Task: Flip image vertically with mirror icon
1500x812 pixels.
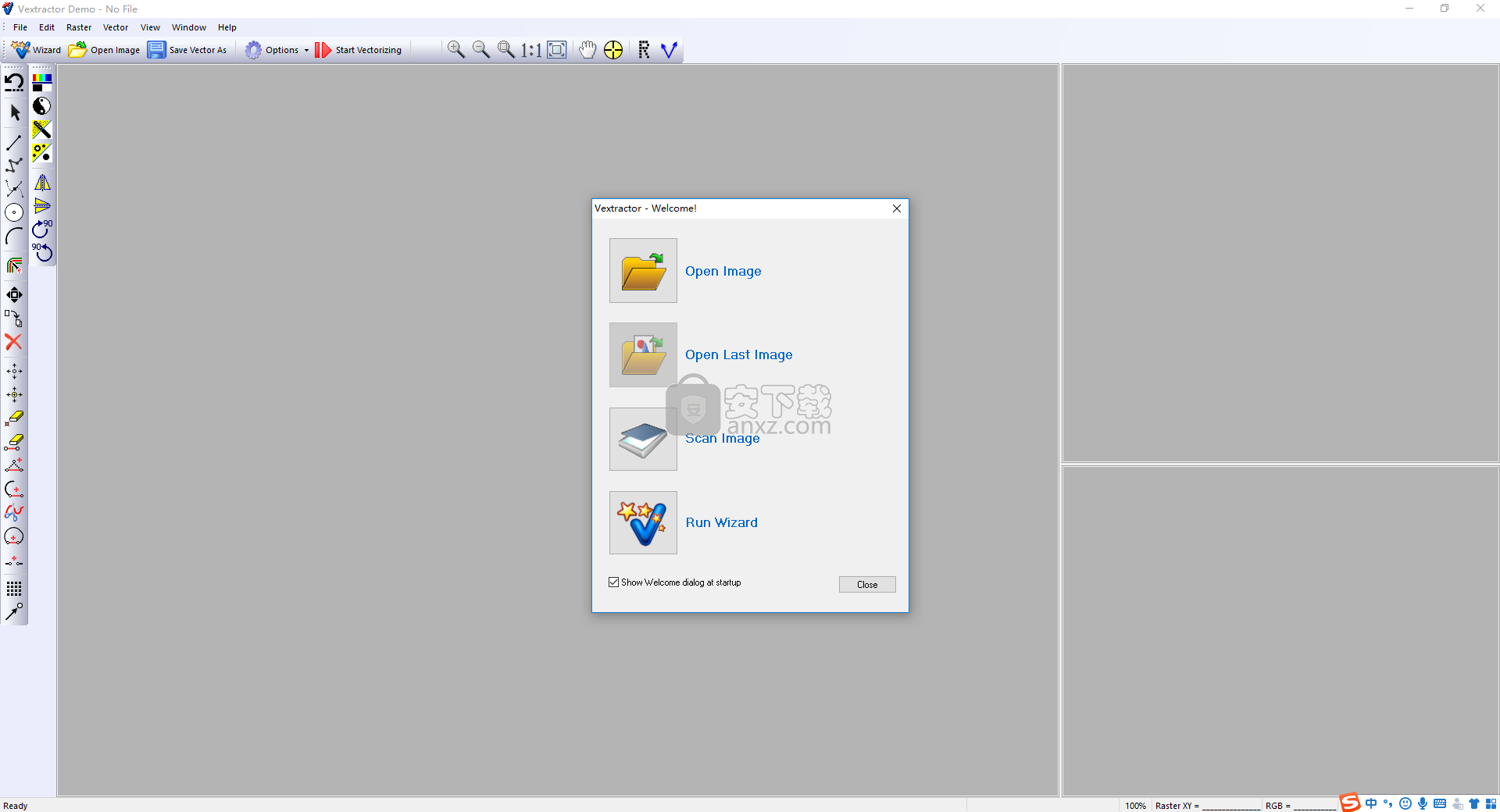Action: click(x=42, y=206)
